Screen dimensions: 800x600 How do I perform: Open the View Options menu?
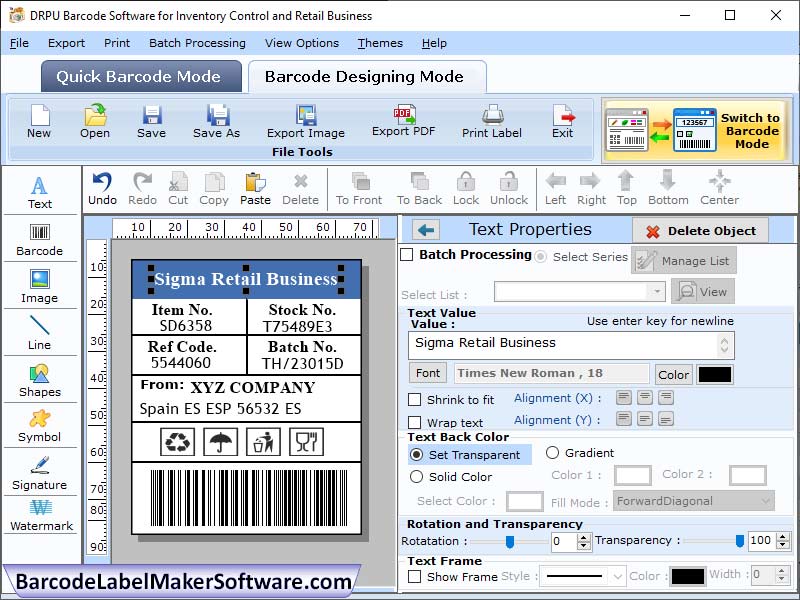[x=302, y=43]
